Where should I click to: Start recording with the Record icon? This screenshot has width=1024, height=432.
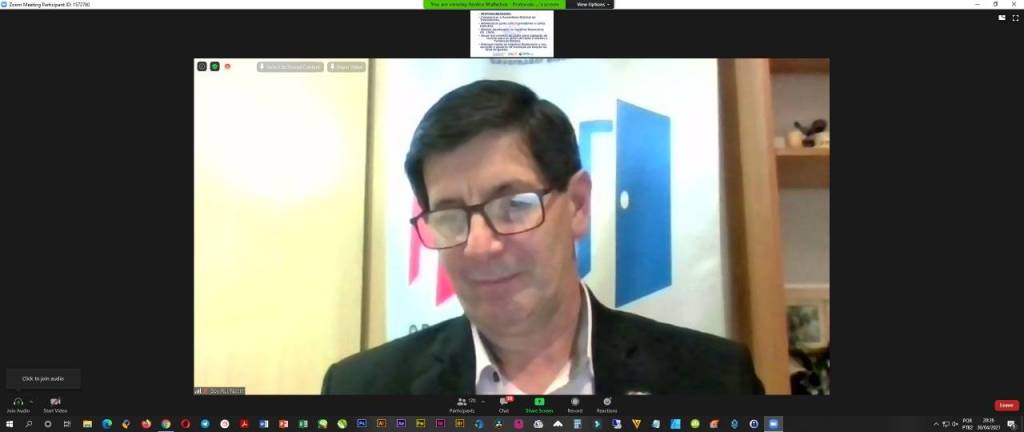coord(575,401)
